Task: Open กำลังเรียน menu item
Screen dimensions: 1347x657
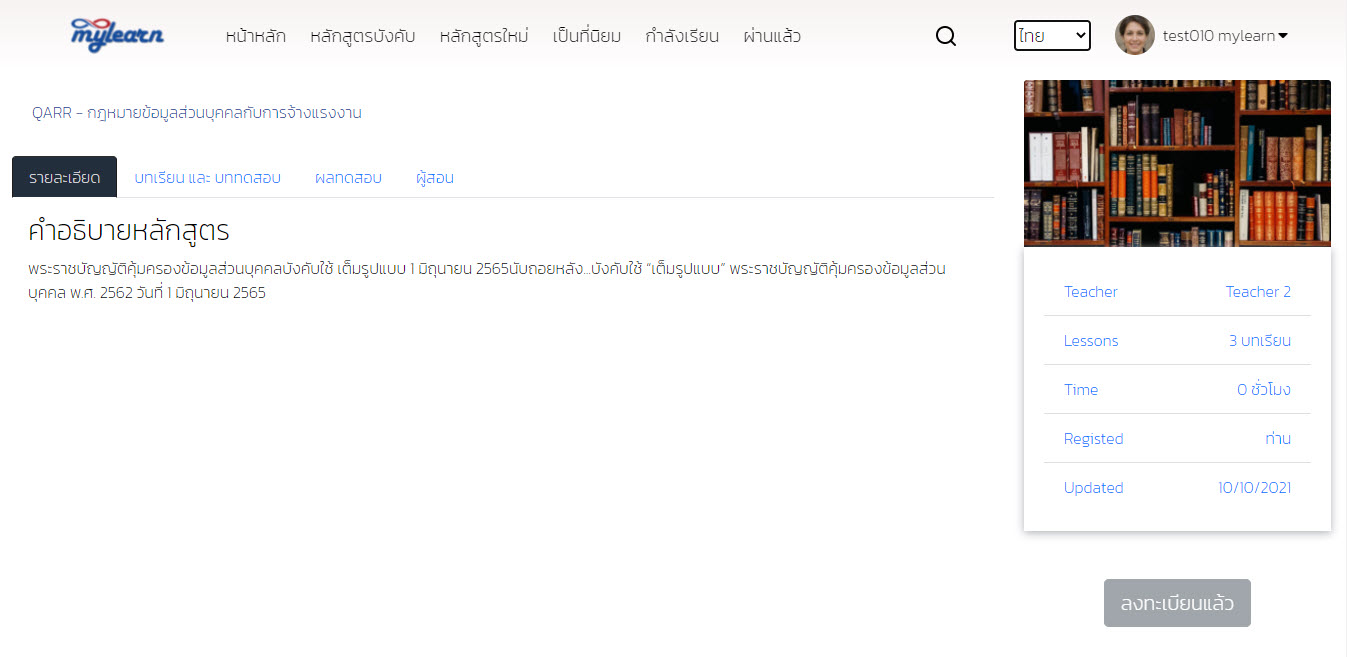Action: [x=682, y=36]
